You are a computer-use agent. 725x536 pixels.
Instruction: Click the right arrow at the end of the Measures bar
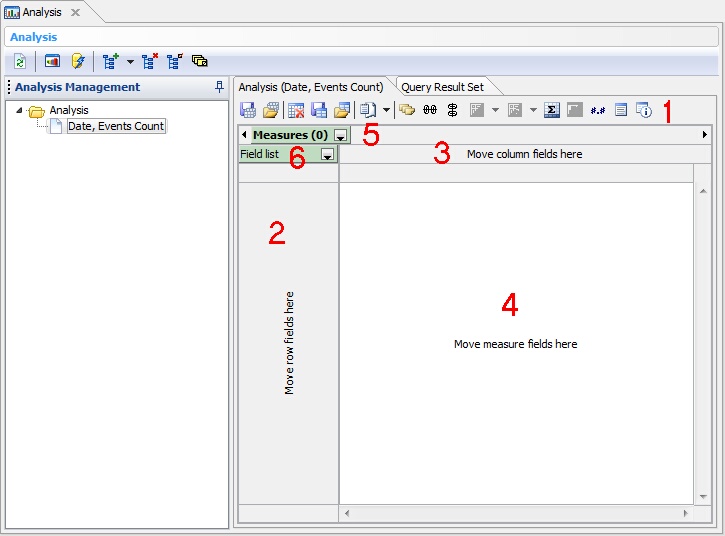pyautogui.click(x=705, y=135)
